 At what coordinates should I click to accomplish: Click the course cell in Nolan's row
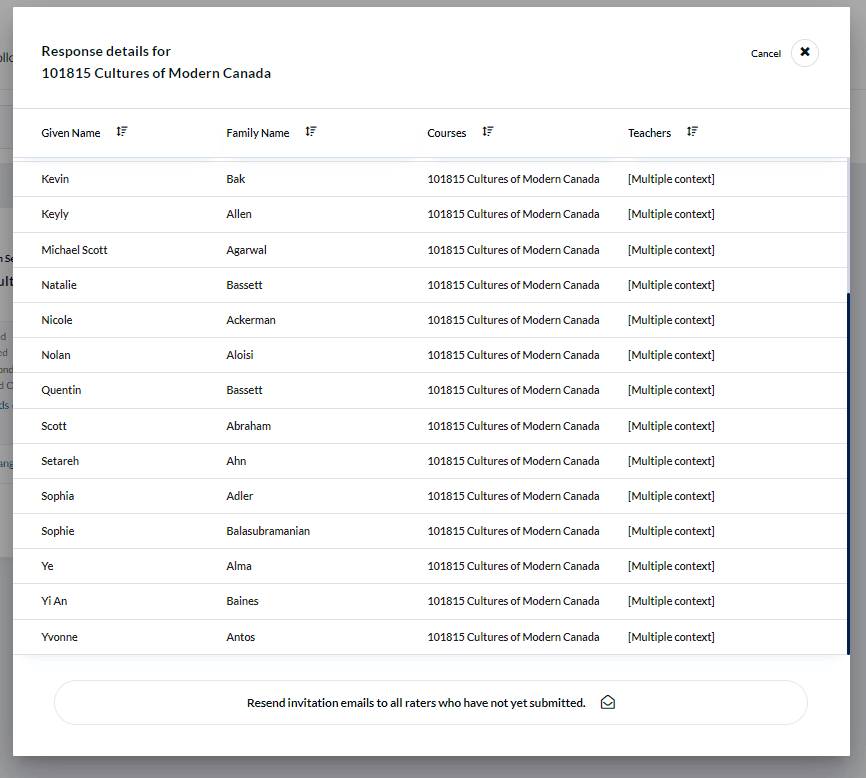point(513,355)
